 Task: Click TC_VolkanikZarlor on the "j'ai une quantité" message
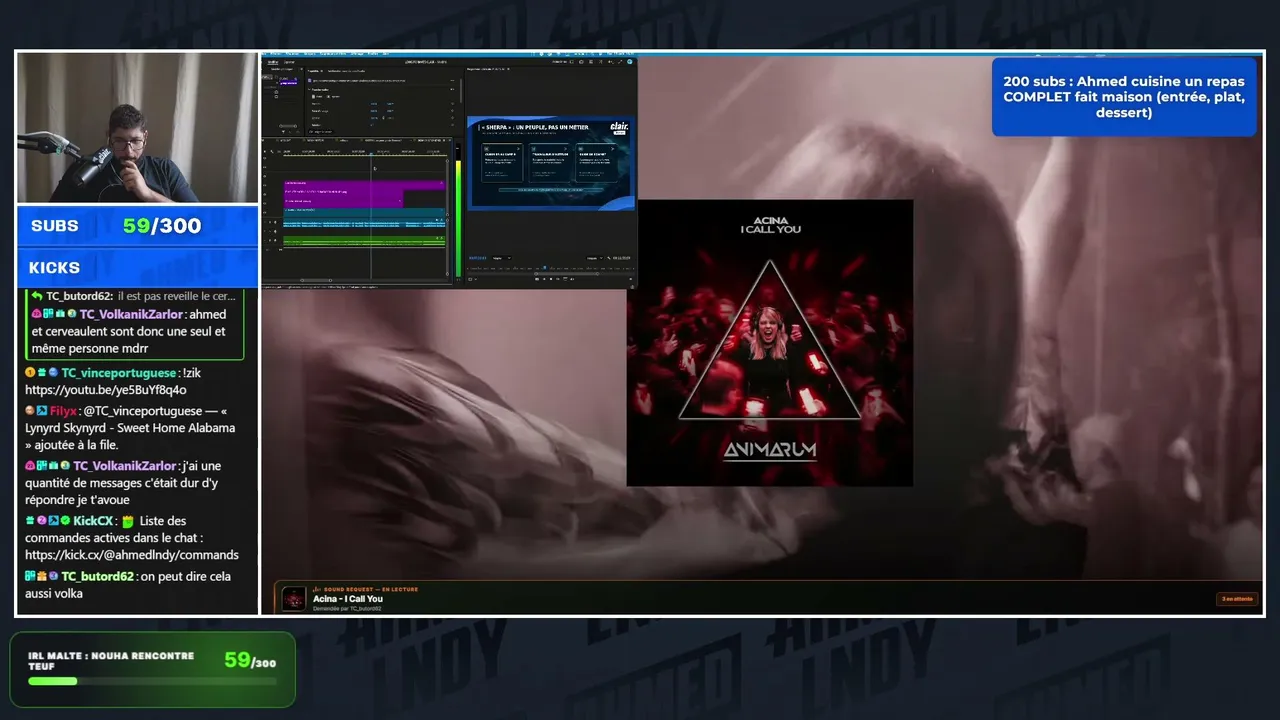click(x=125, y=466)
